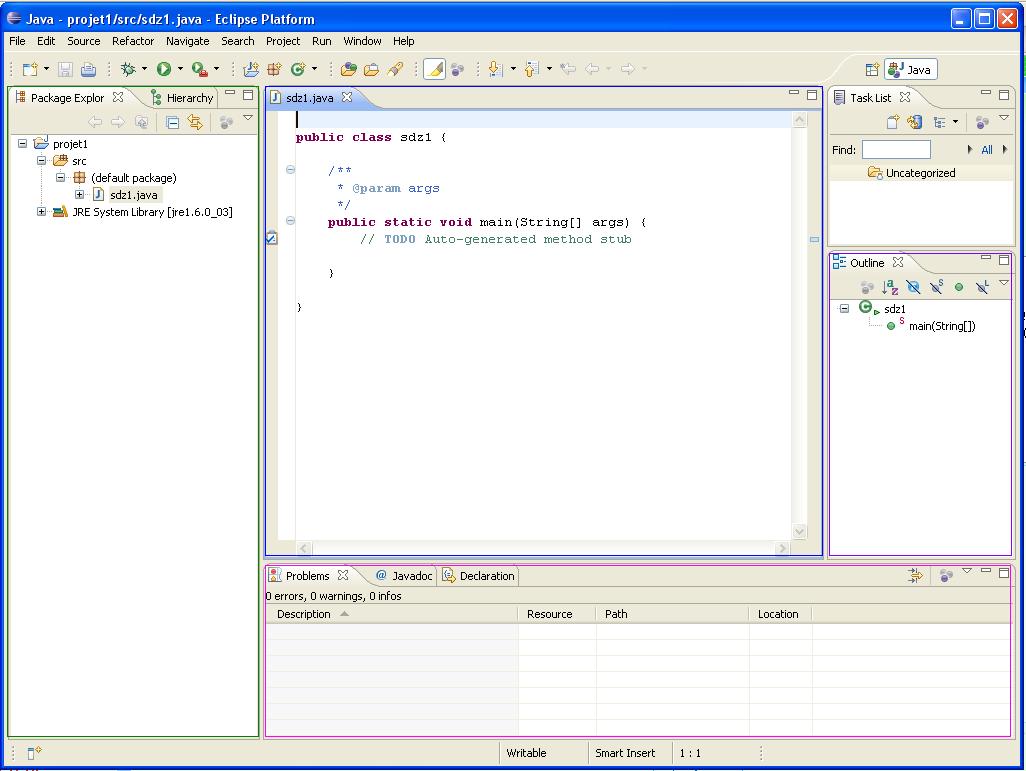This screenshot has width=1026, height=771.
Task: Click the Save icon in the toolbar
Action: [65, 69]
